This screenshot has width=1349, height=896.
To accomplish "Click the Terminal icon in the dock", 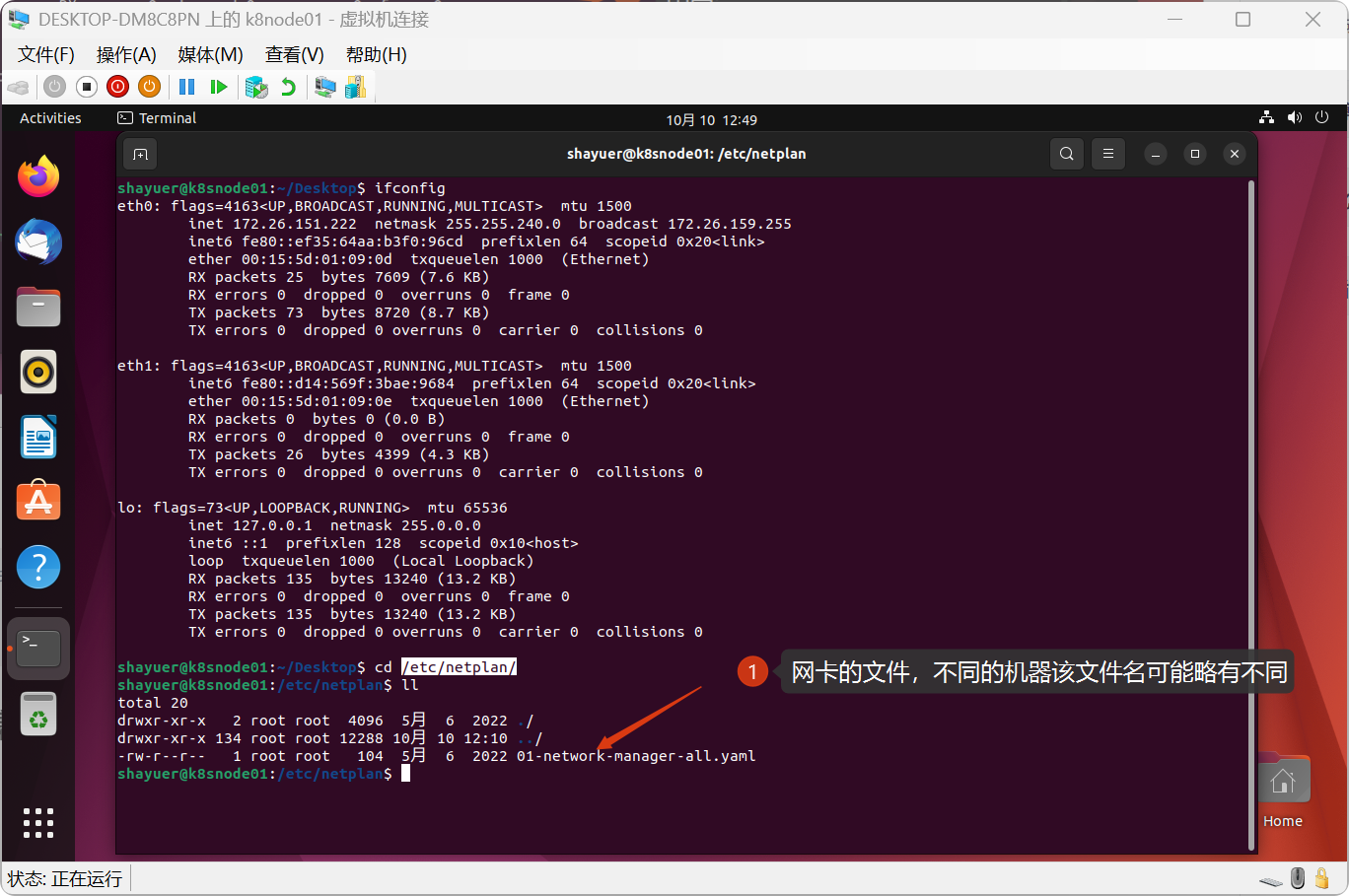I will [x=38, y=649].
